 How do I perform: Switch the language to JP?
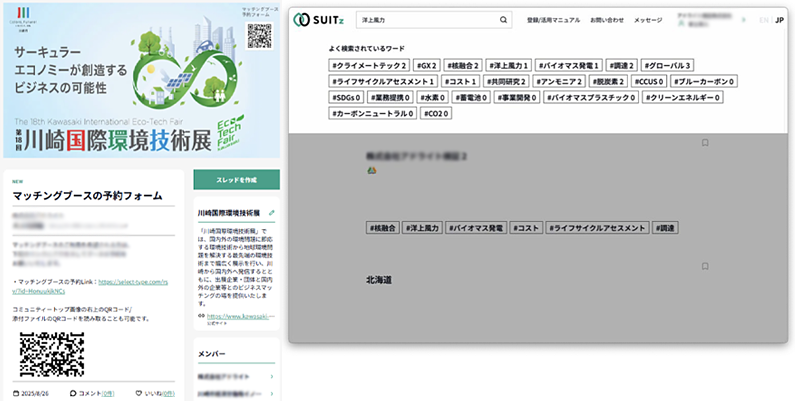click(779, 20)
